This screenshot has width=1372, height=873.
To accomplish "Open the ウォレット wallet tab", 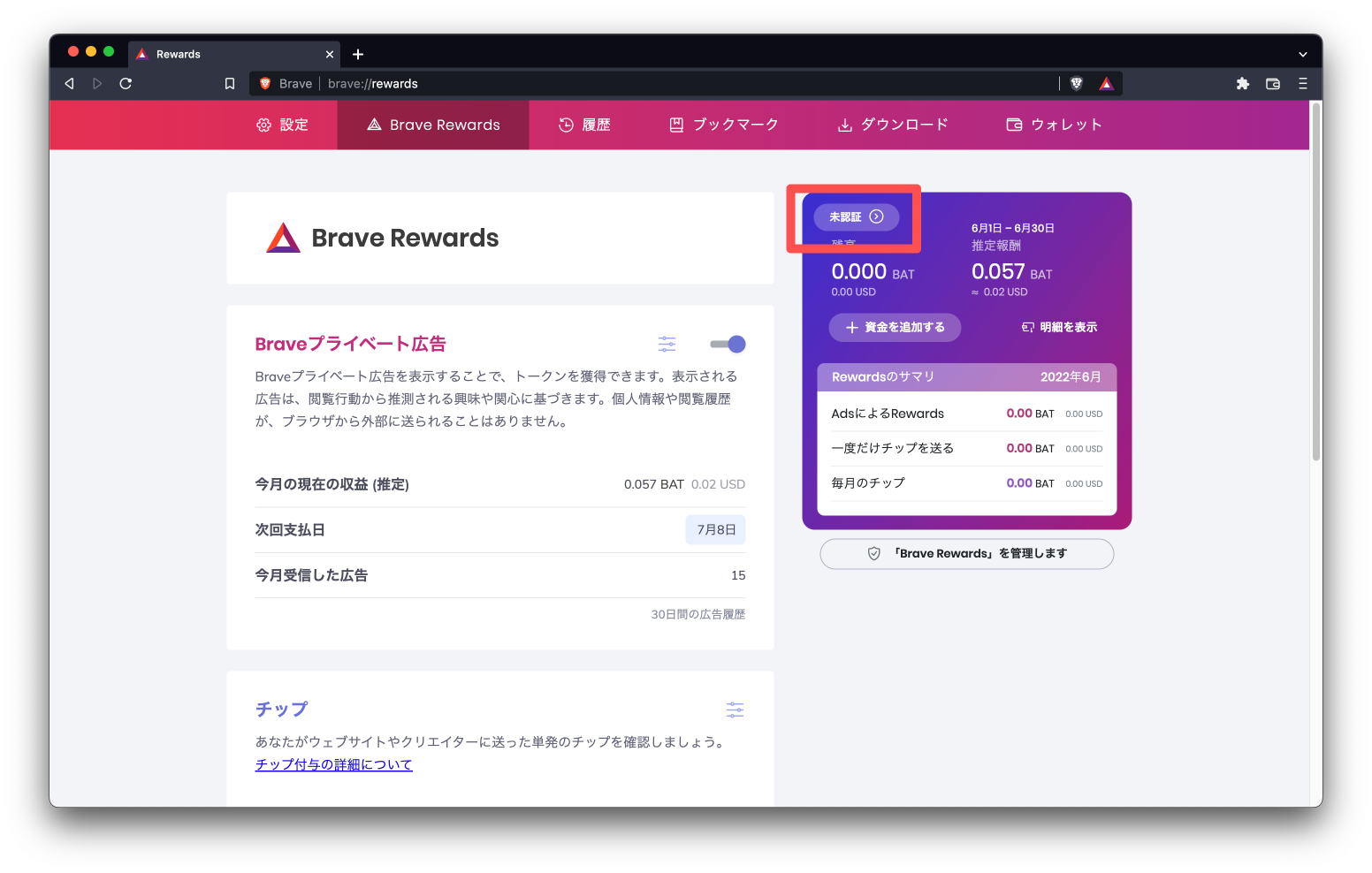I will (1054, 125).
